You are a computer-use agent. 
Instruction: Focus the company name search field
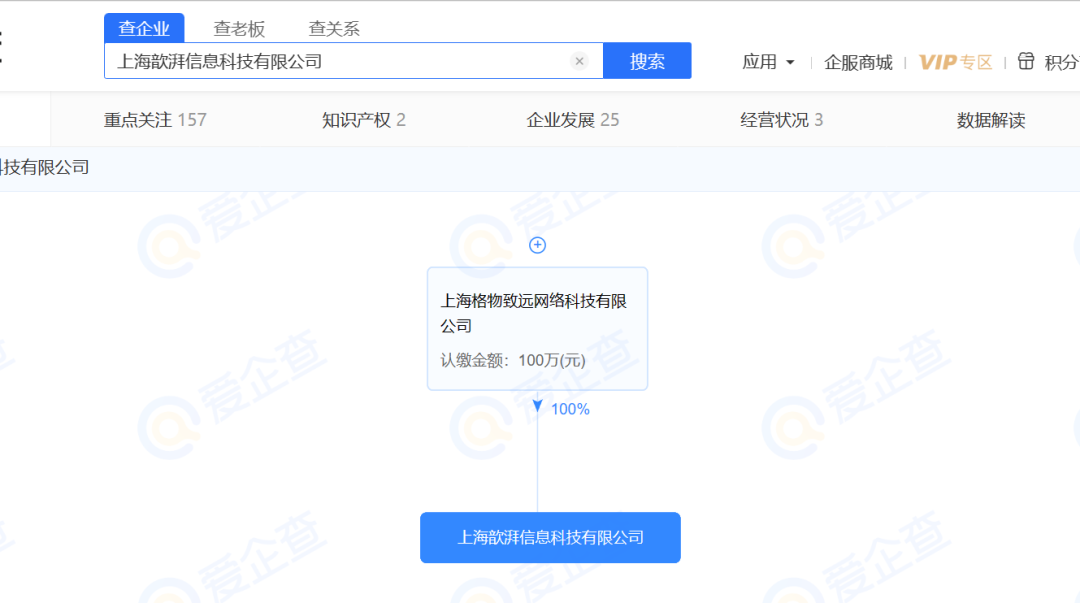click(x=340, y=61)
